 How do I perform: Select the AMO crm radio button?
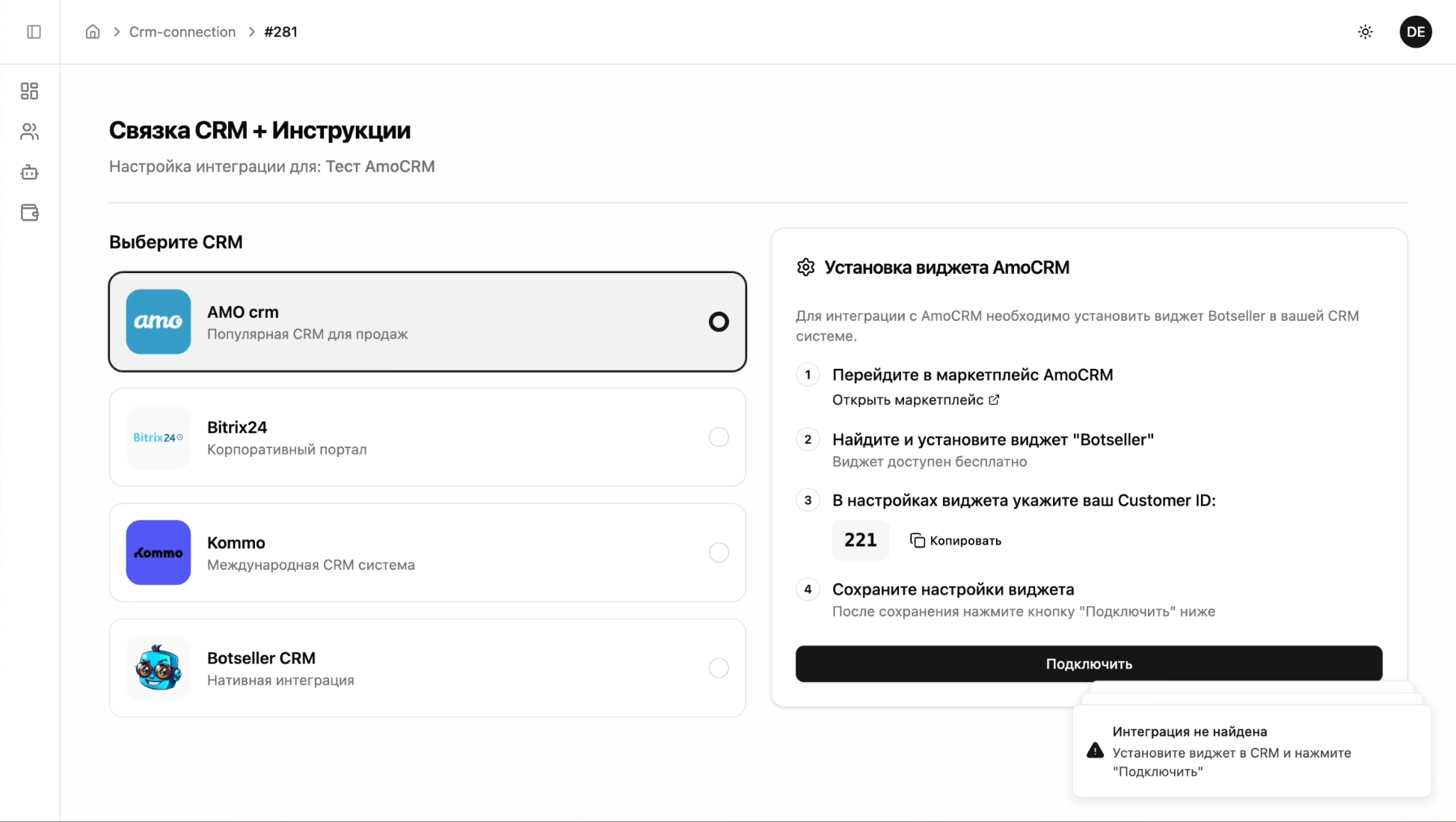pyautogui.click(x=718, y=322)
